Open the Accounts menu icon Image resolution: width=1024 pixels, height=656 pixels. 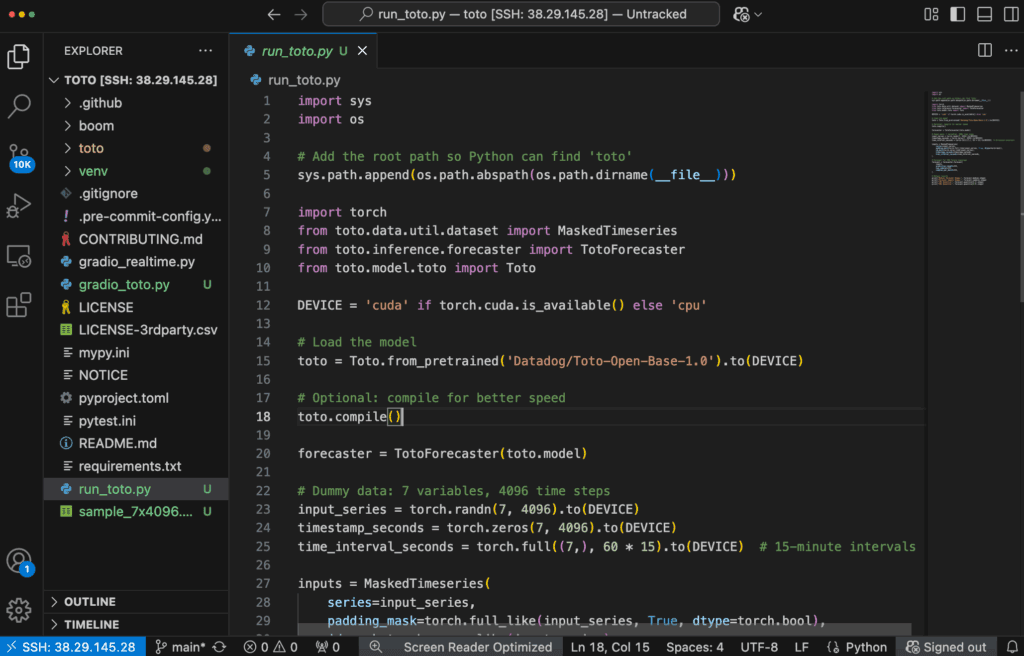(19, 561)
